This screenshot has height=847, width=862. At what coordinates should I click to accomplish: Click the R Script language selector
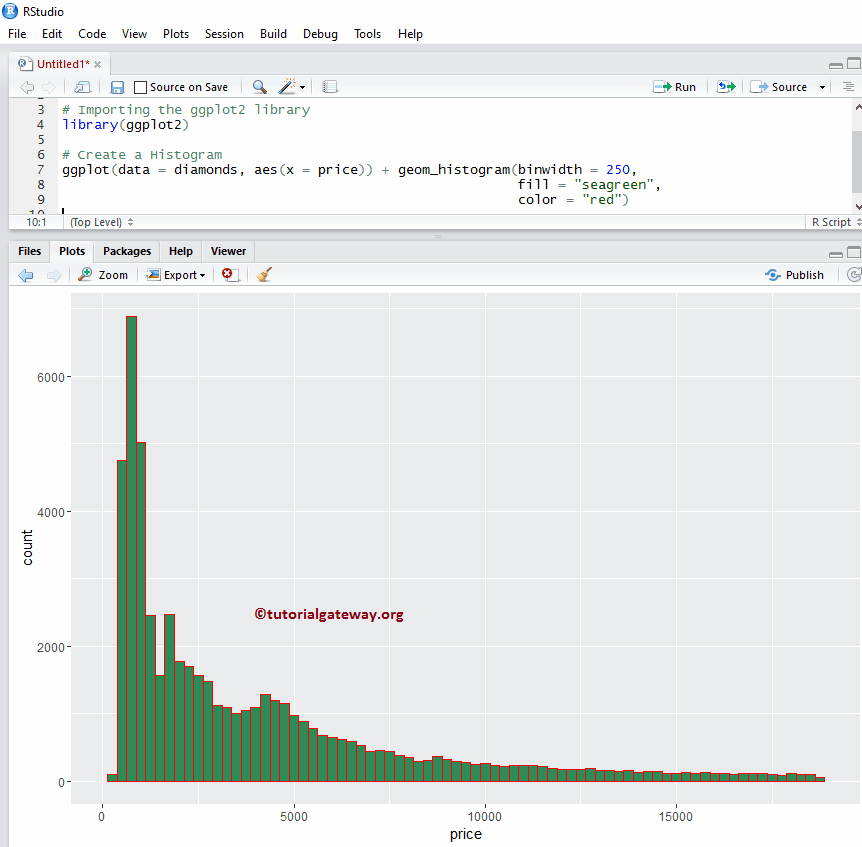(834, 221)
